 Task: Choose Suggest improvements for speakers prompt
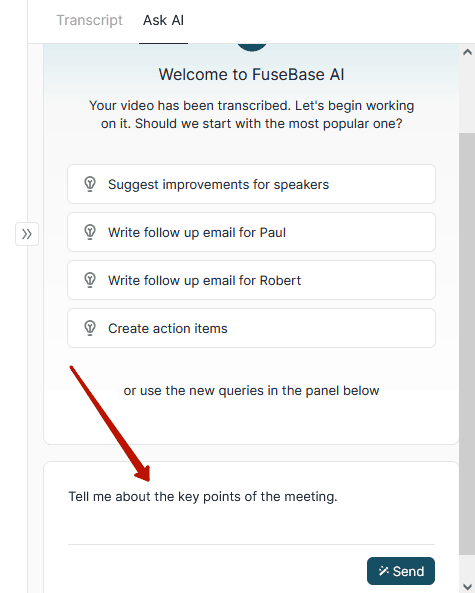coord(251,184)
